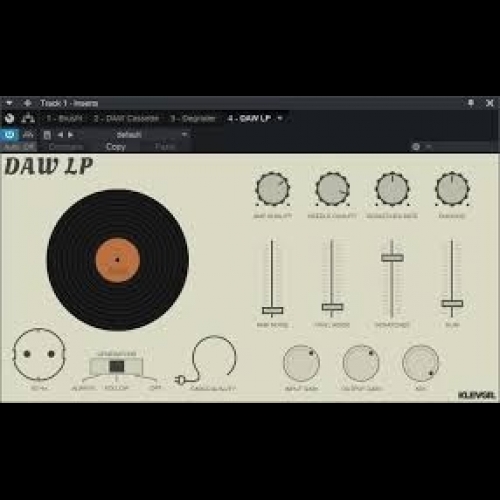Set Generation mode to Follow

[116, 388]
